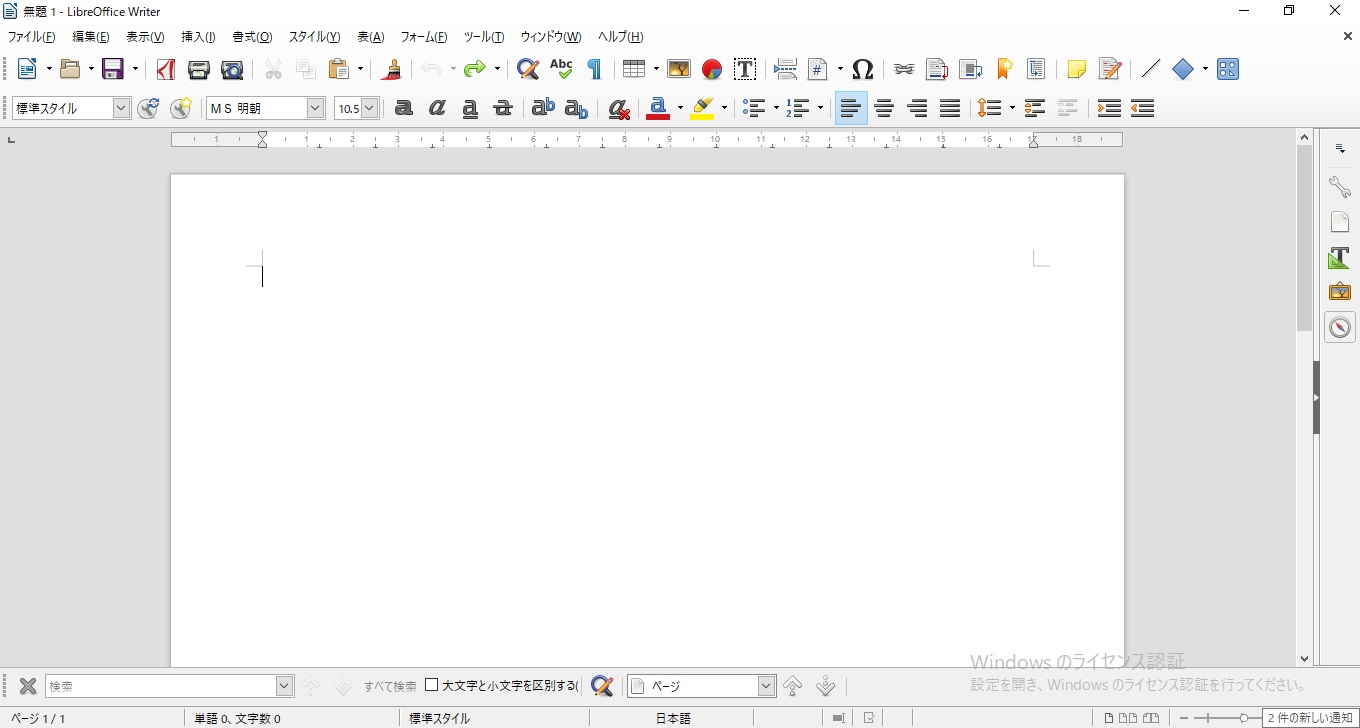Image resolution: width=1360 pixels, height=728 pixels.
Task: Align paragraph to the right
Action: (x=917, y=108)
